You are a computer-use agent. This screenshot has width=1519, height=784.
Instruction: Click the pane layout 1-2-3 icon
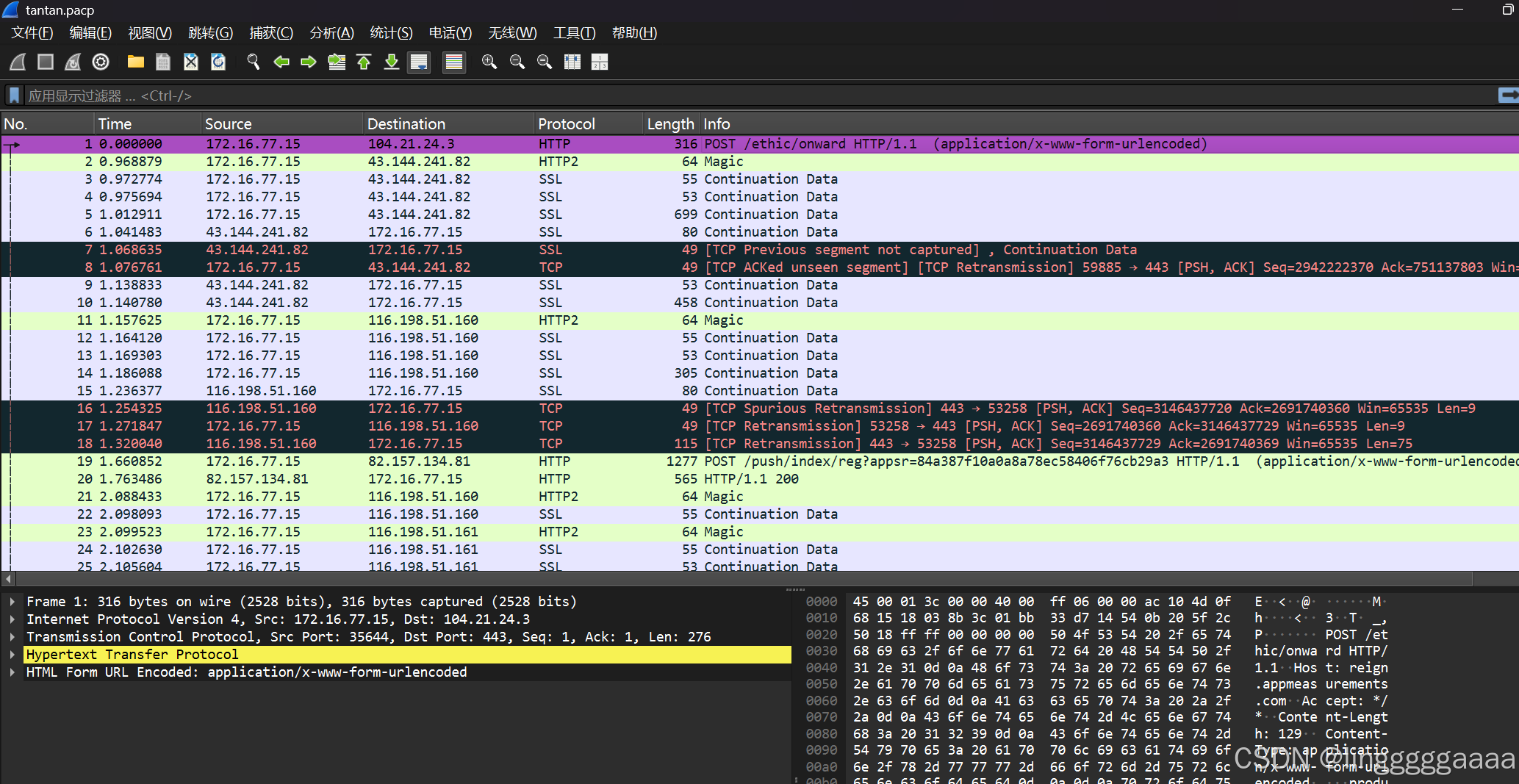point(600,62)
